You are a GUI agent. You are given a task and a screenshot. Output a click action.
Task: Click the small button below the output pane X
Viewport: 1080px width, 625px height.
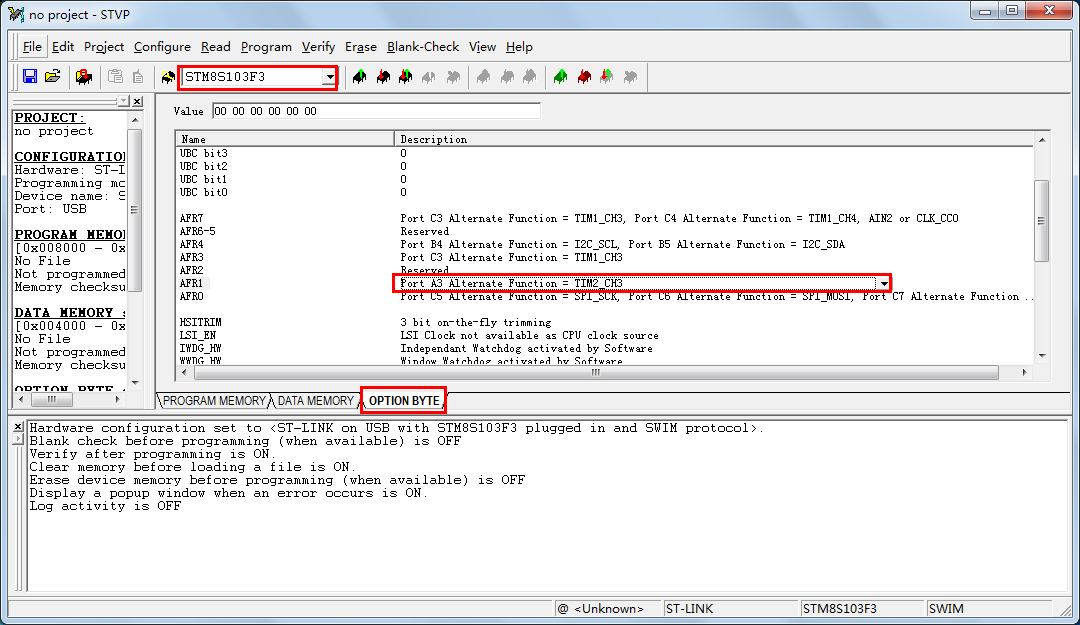click(x=18, y=439)
